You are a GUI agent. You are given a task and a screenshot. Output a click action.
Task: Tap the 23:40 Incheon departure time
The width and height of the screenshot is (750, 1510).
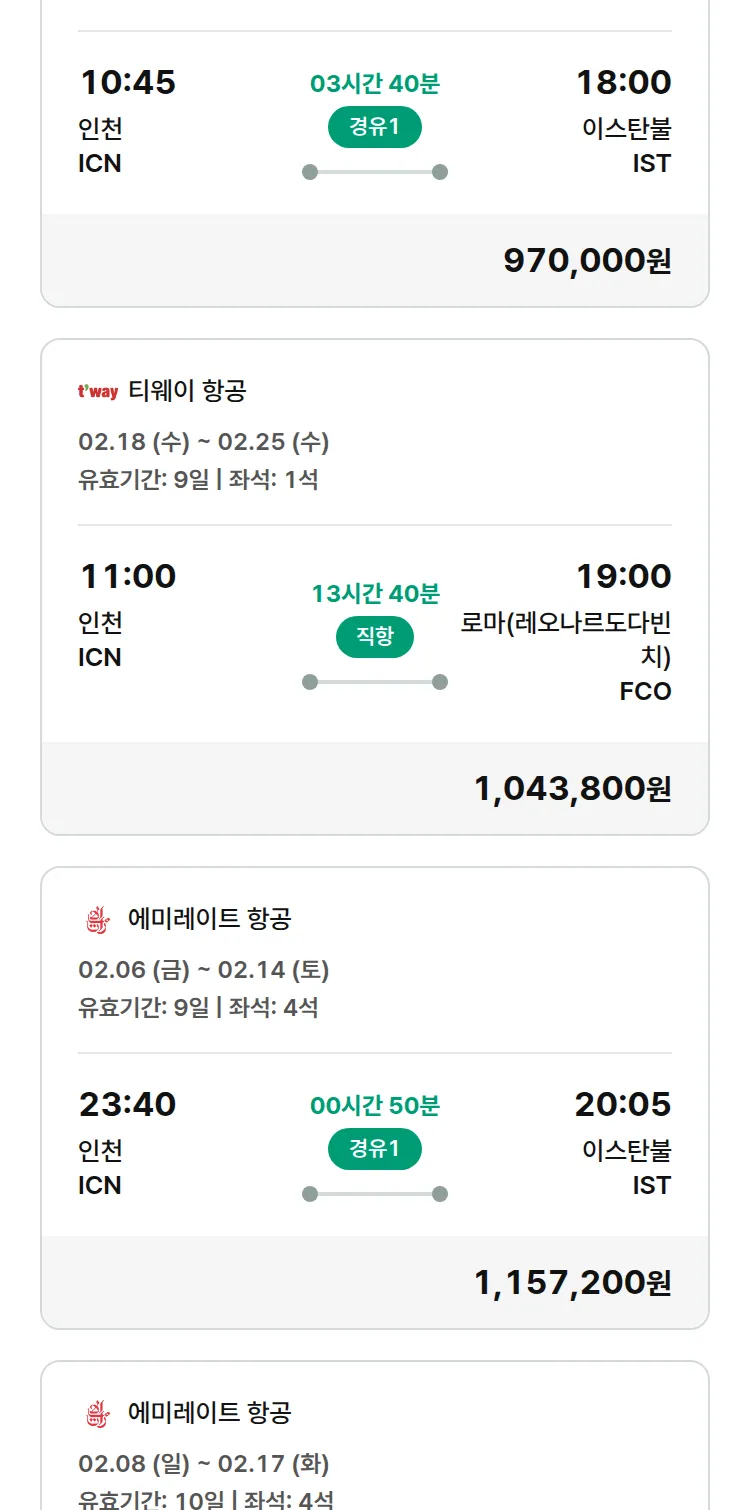128,1104
